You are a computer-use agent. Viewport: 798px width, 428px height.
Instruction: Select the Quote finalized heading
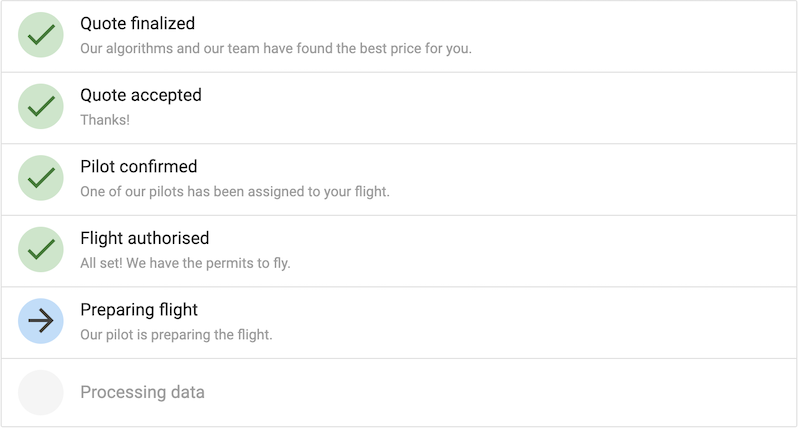tap(137, 23)
